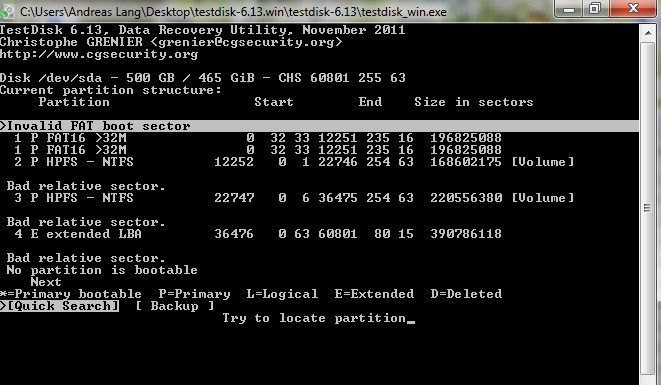Click the 'E=Extended' legend entry
The image size is (661, 385).
[x=374, y=294]
